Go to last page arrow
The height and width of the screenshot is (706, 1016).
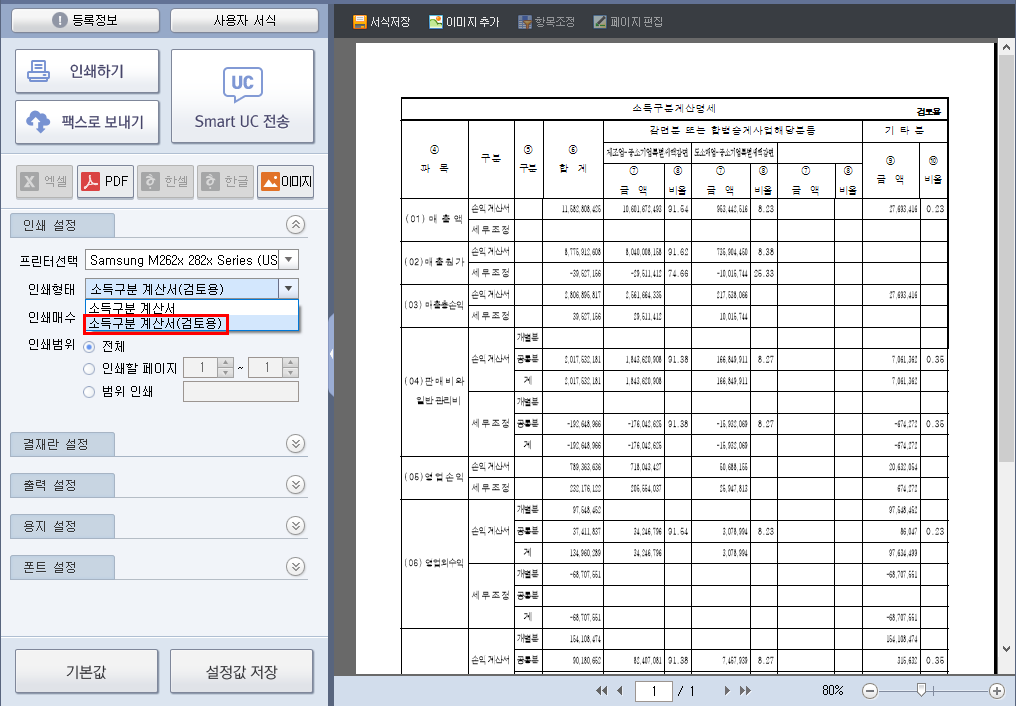tap(745, 691)
